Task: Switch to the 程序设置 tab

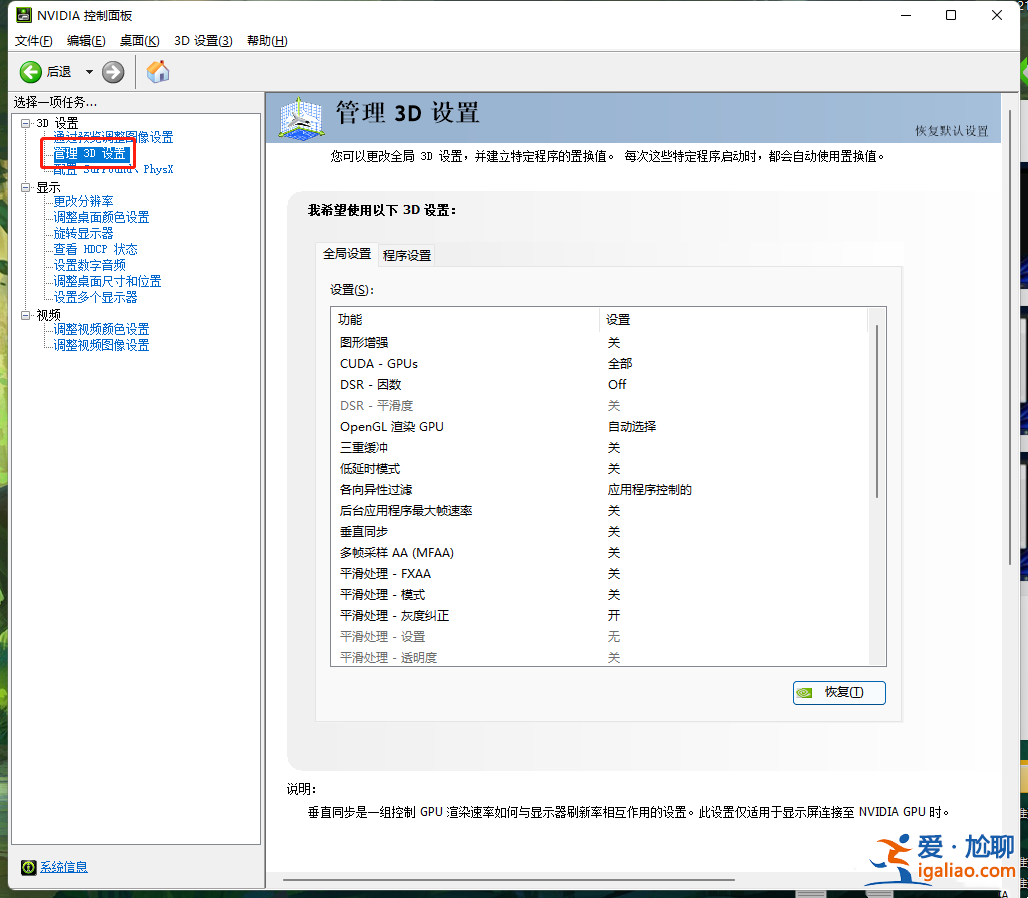Action: 404,255
